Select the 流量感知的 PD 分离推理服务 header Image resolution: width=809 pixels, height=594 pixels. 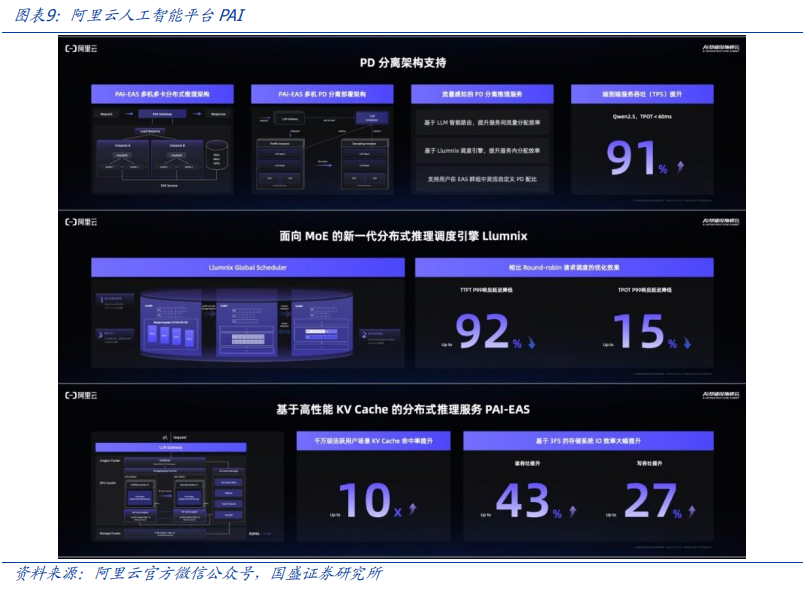click(x=482, y=94)
